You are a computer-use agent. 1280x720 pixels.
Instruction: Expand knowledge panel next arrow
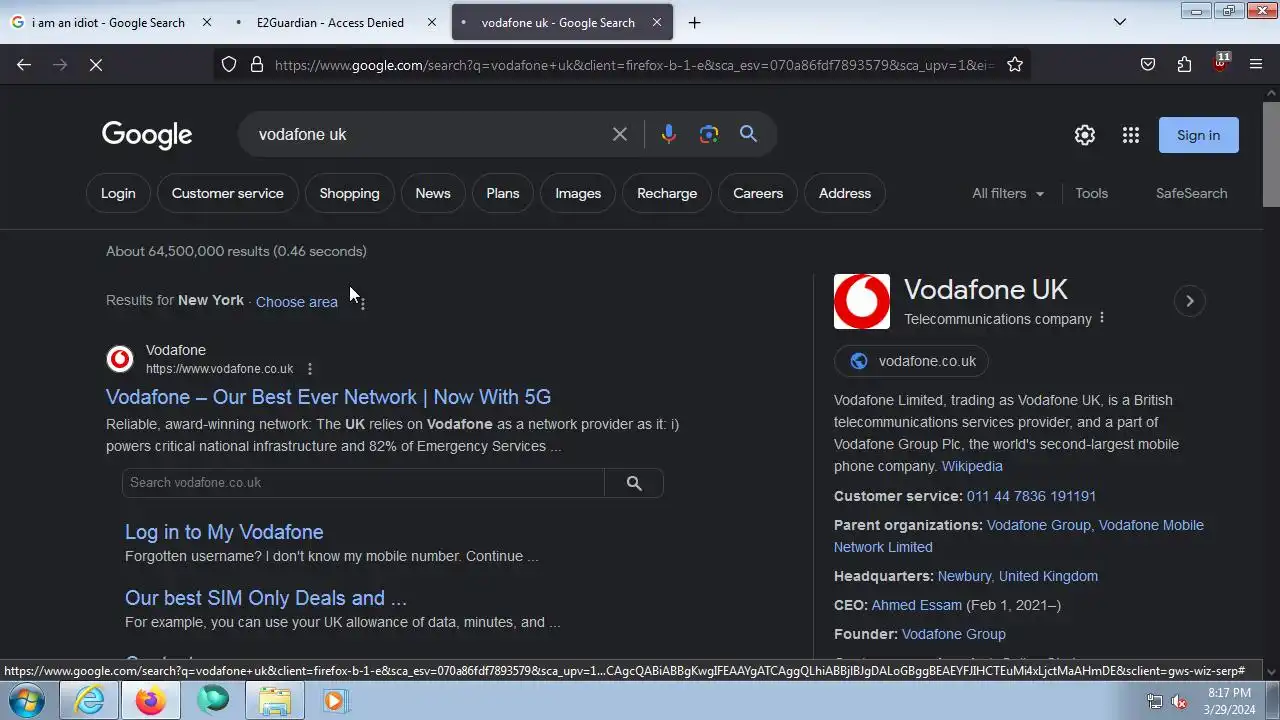click(x=1189, y=301)
